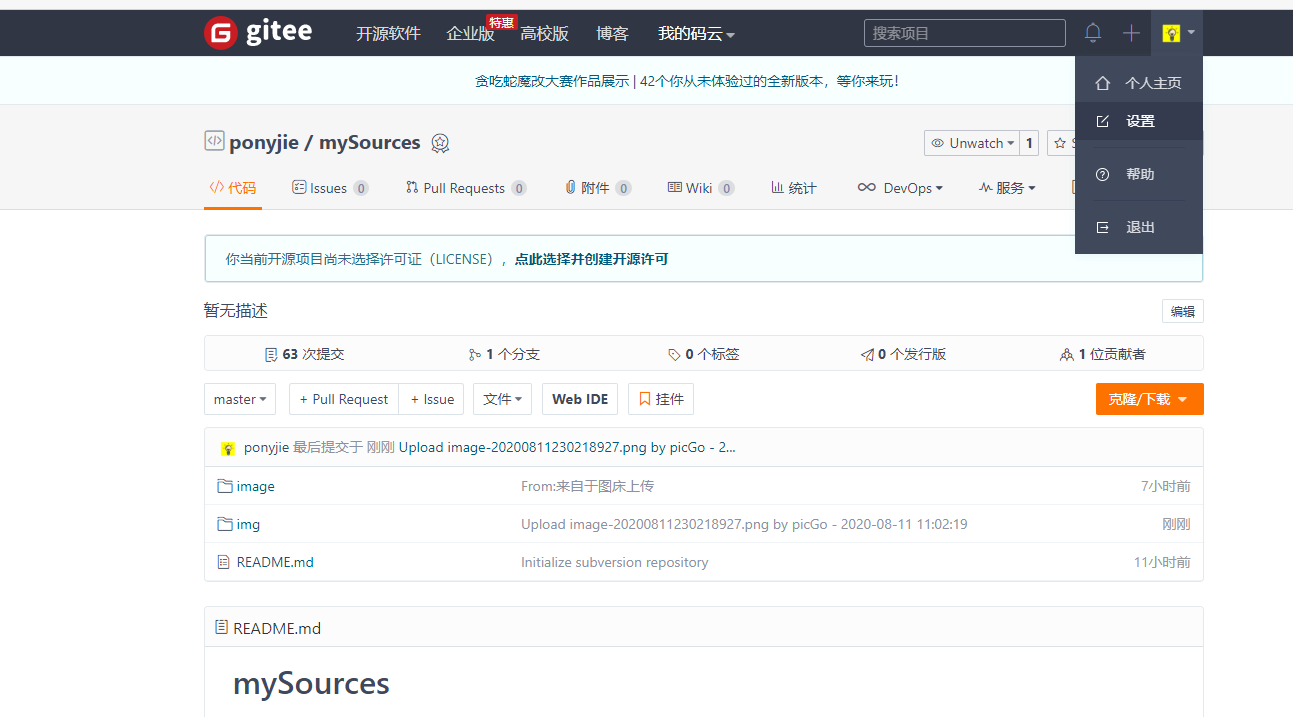The image size is (1293, 717).
Task: Click the img folder icon
Action: coord(225,524)
